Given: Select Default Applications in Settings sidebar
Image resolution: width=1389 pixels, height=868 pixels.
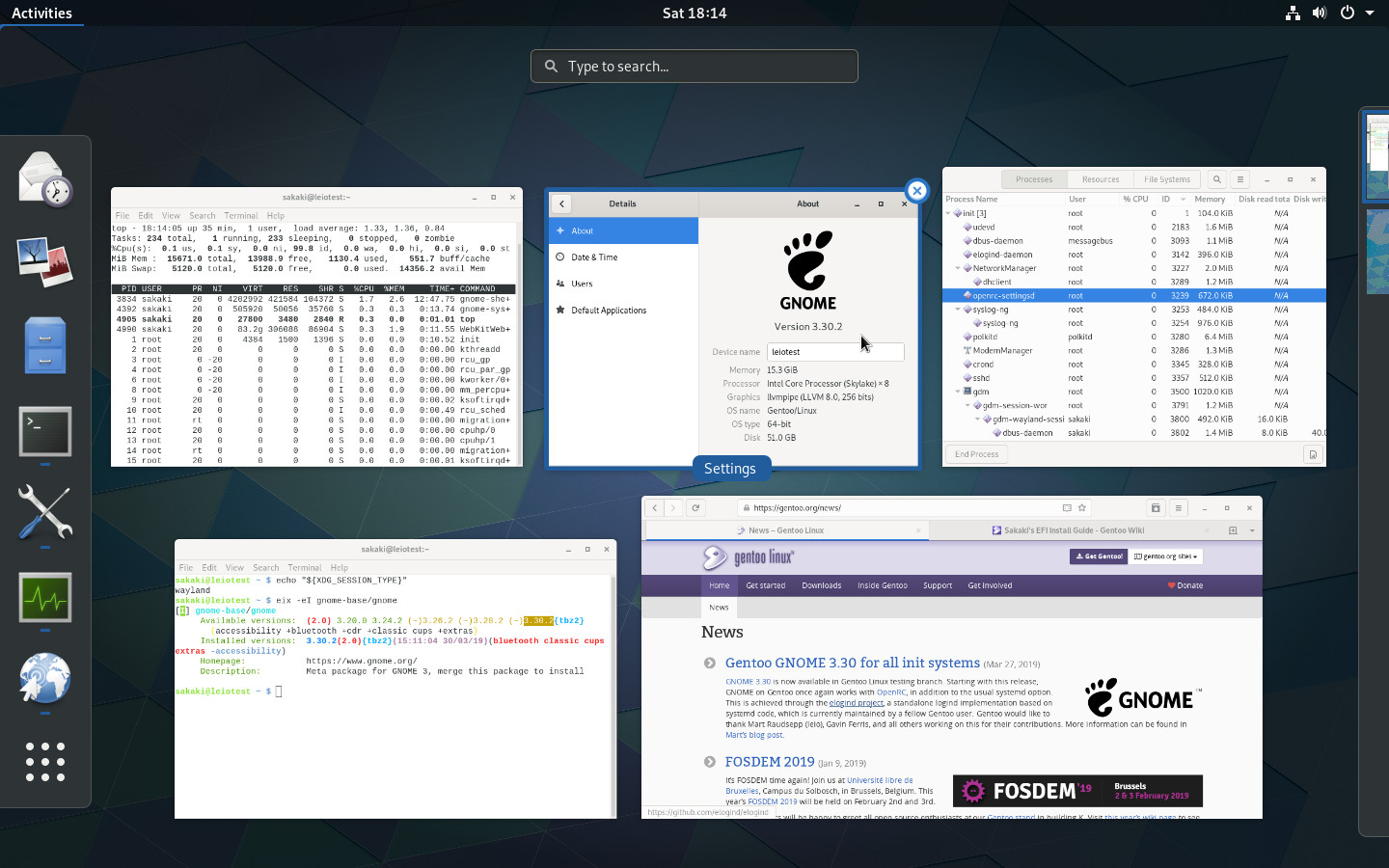Looking at the screenshot, I should point(623,311).
